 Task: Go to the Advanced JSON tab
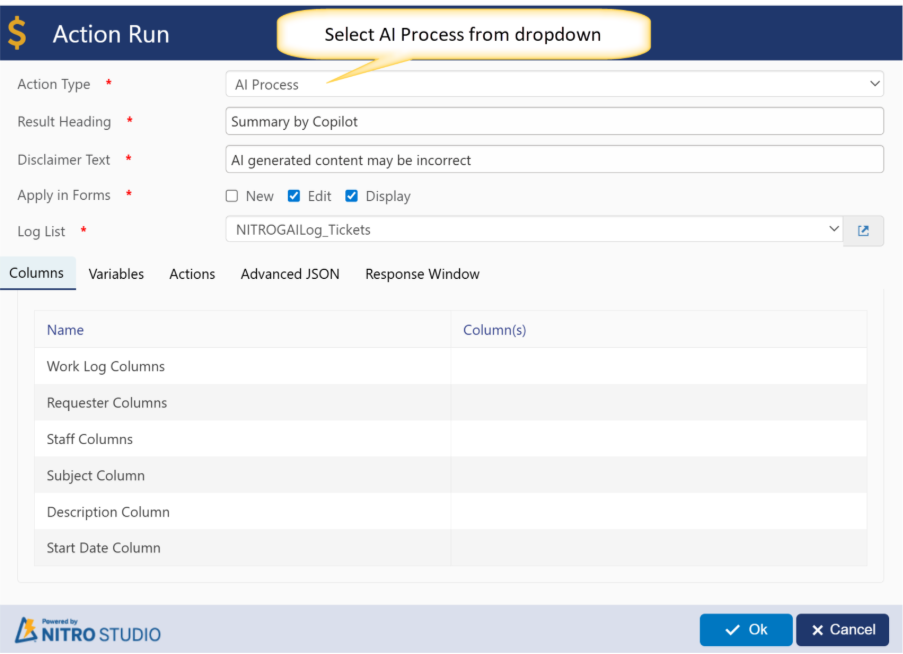[x=290, y=274]
